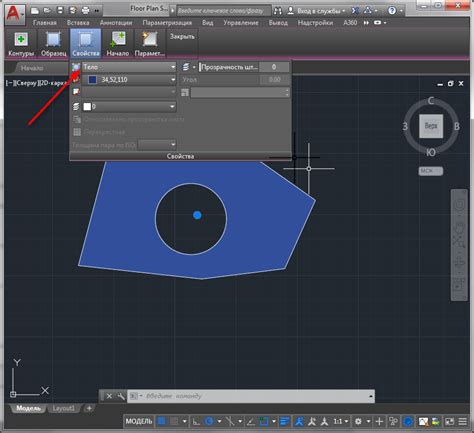Click the Закрыть close hatch editor button
The image size is (474, 433).
tap(182, 37)
